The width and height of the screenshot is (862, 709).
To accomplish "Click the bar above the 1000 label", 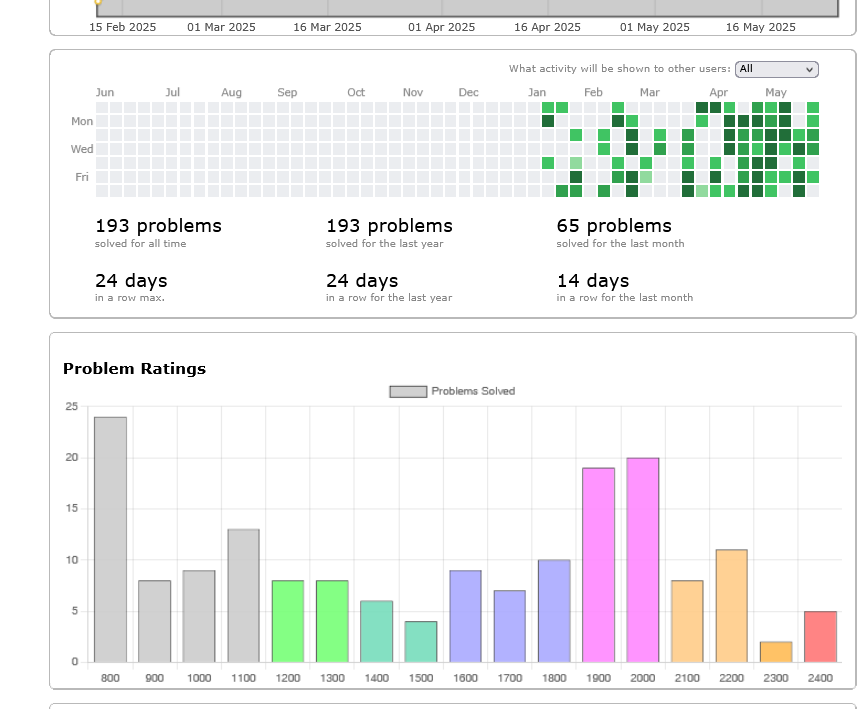I will coord(199,616).
